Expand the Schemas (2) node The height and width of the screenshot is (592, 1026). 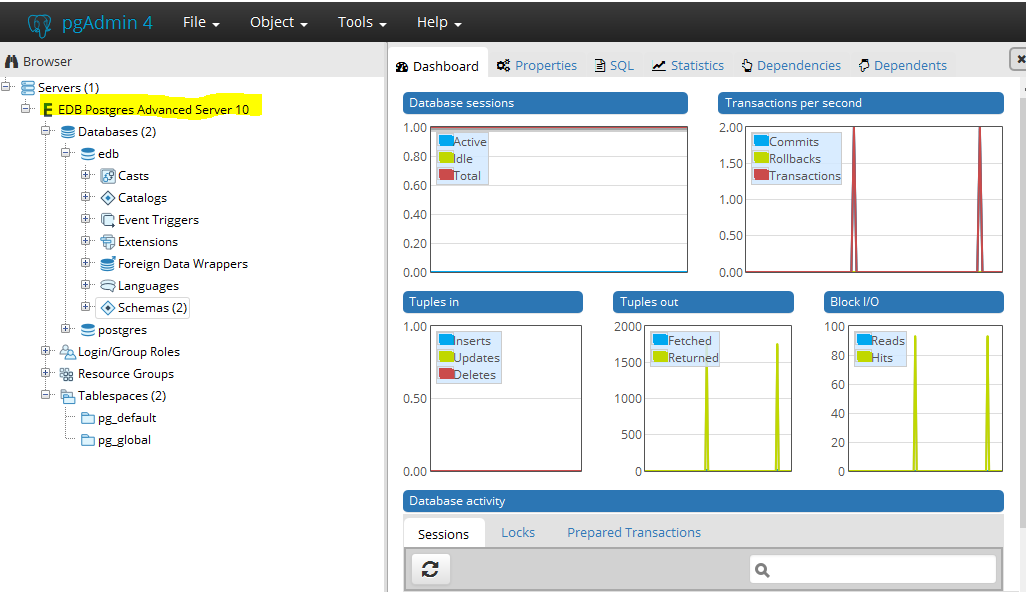pyautogui.click(x=85, y=306)
